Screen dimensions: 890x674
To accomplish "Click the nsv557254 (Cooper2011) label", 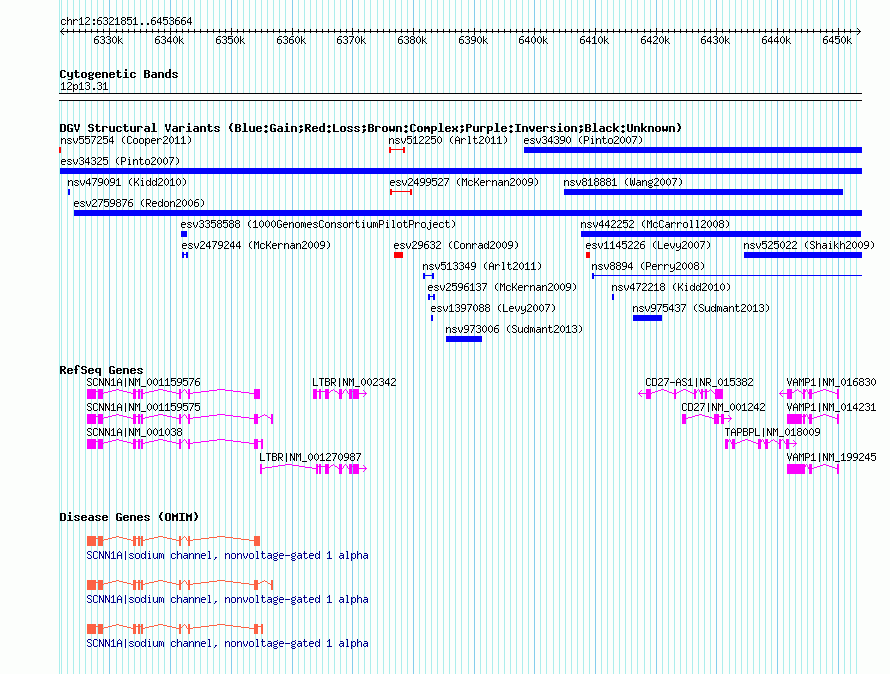I will [x=126, y=140].
